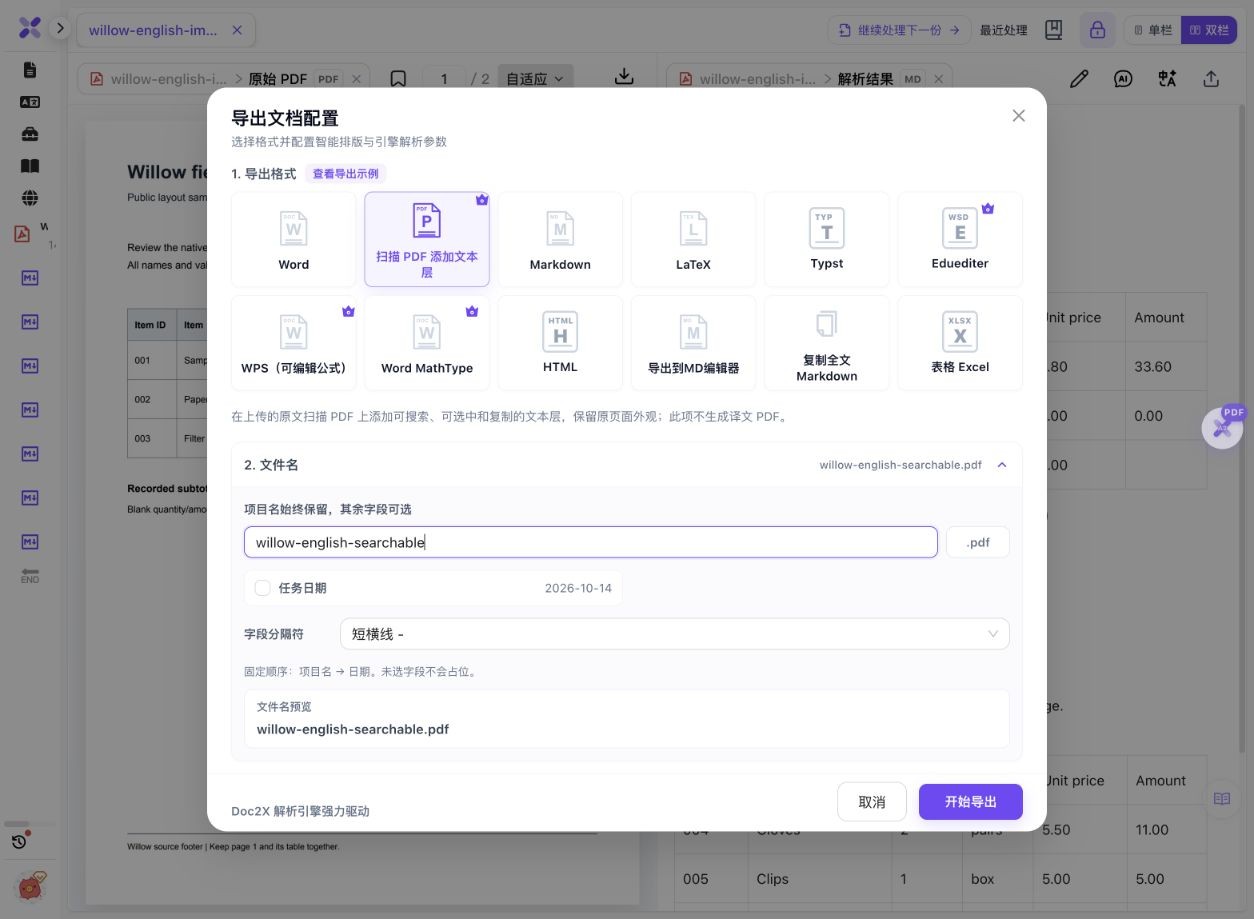Pick the HTML export format
Image resolution: width=1254 pixels, height=919 pixels.
tap(560, 343)
